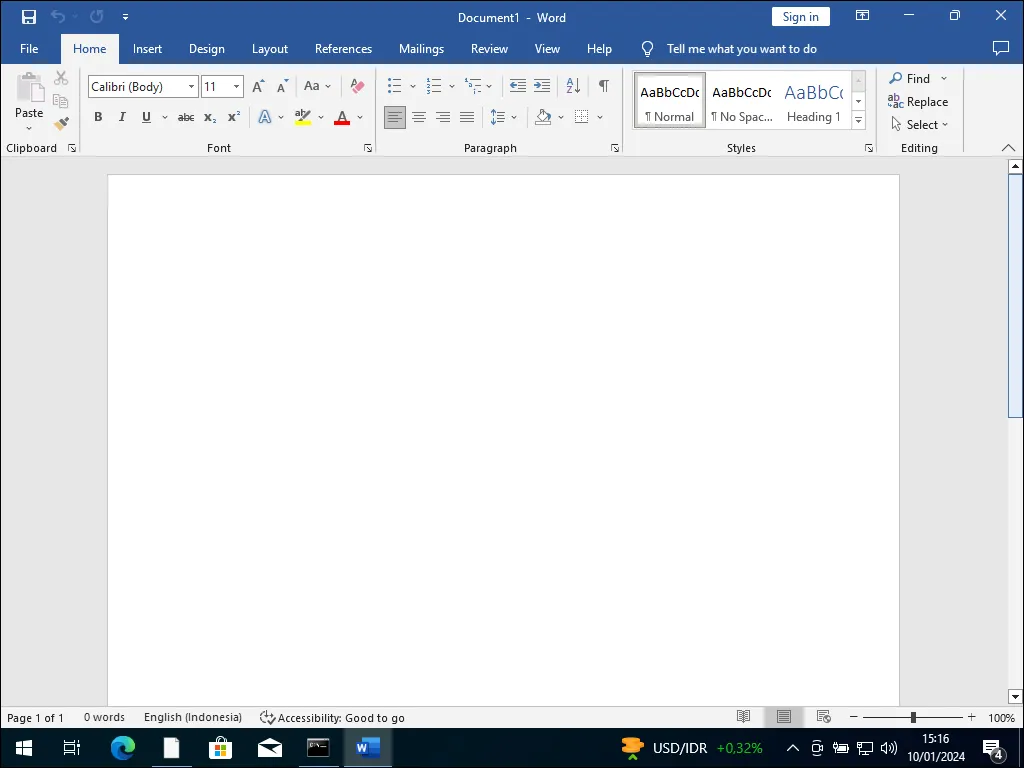This screenshot has width=1024, height=768.
Task: Click the Tell me what you want field
Action: [x=741, y=49]
